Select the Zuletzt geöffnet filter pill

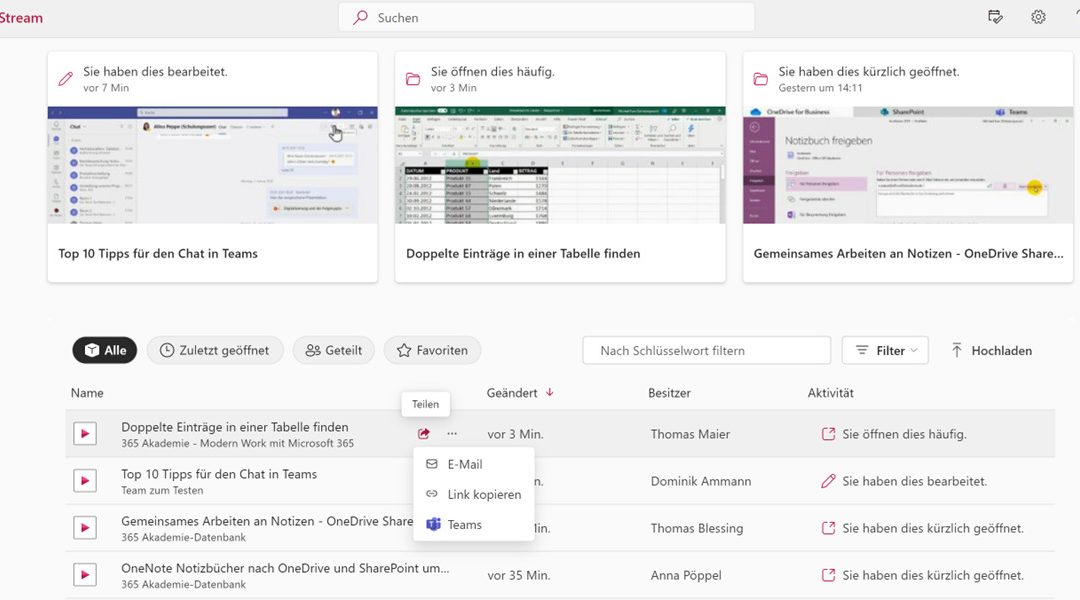215,350
